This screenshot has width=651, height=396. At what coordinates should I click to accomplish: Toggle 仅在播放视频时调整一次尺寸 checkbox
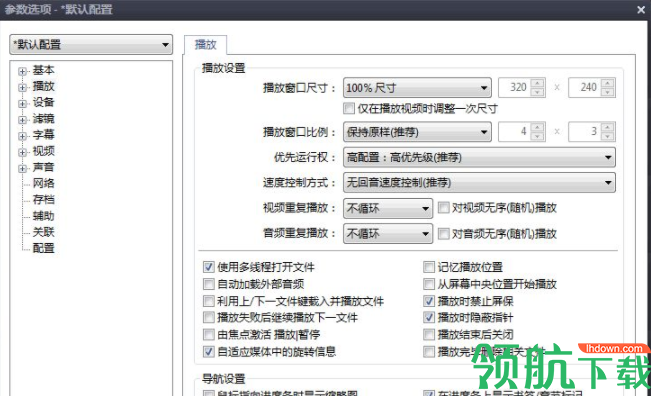[349, 108]
